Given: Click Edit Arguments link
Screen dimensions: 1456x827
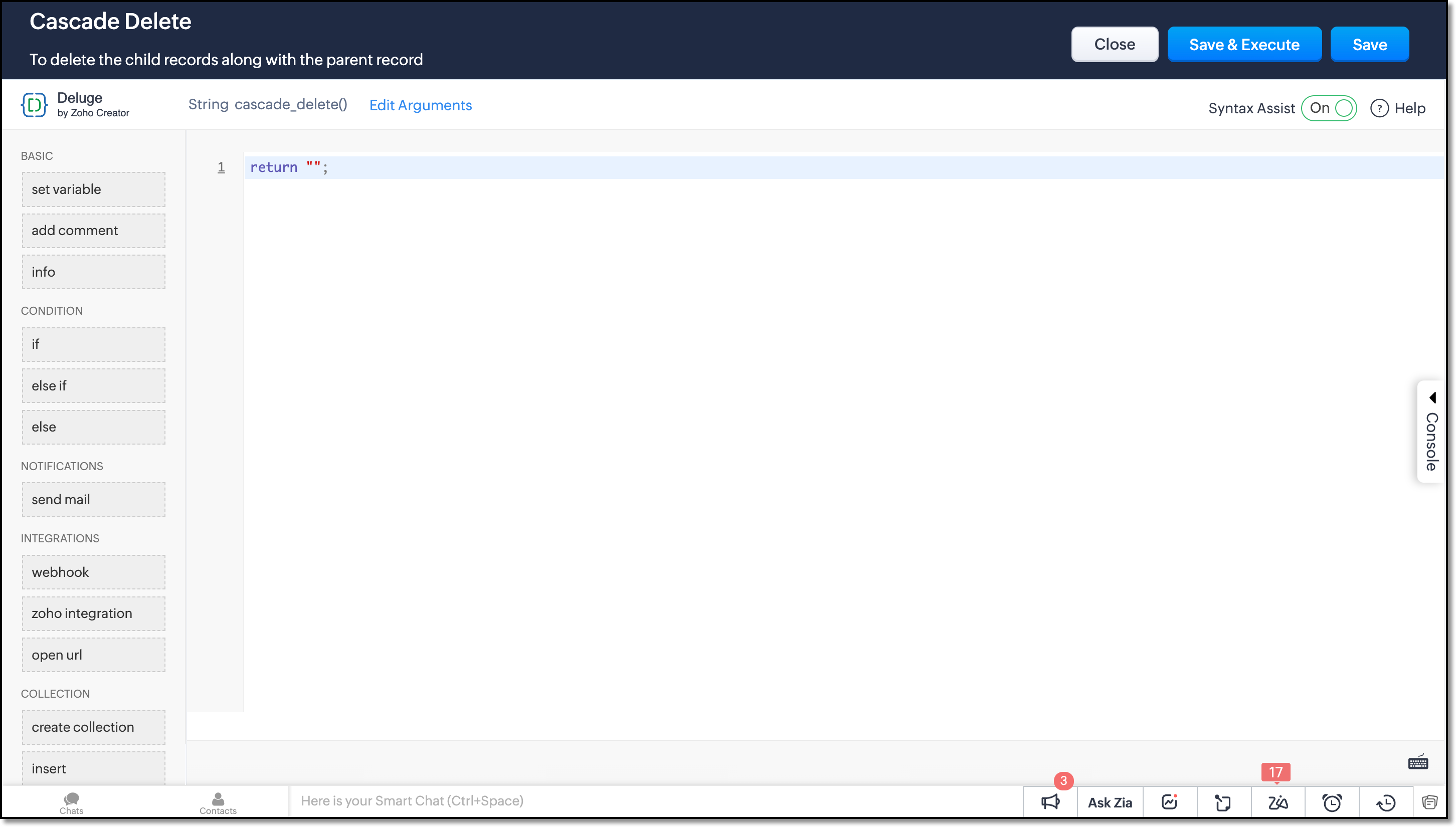Looking at the screenshot, I should click(420, 105).
